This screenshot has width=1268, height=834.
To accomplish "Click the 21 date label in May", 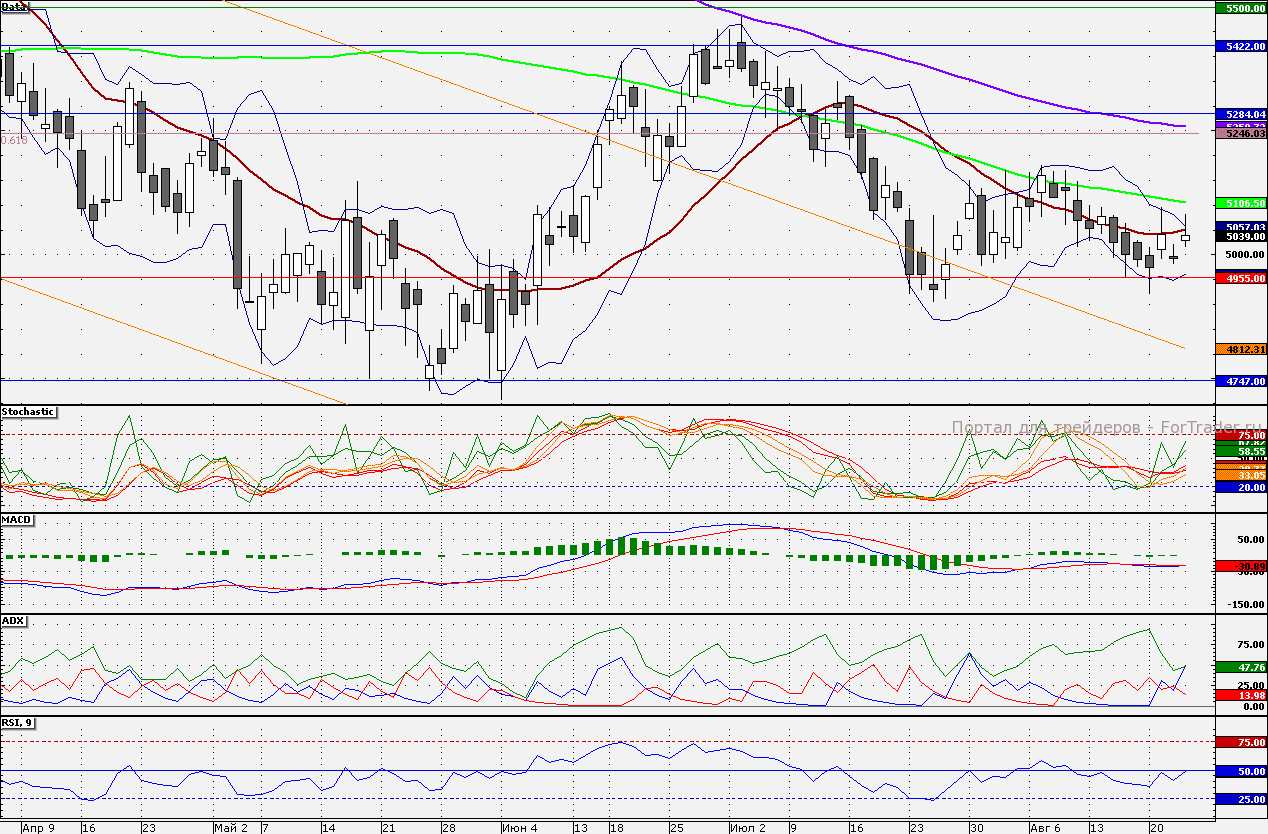I will click(x=389, y=828).
